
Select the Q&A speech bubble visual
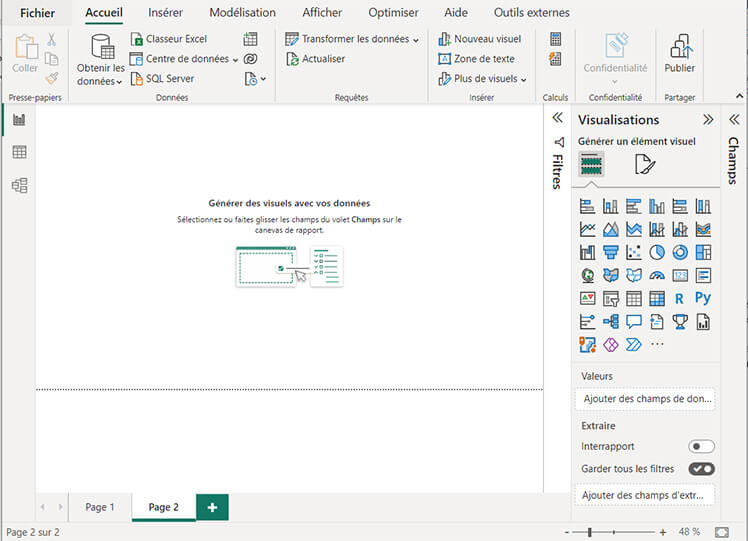tap(634, 322)
